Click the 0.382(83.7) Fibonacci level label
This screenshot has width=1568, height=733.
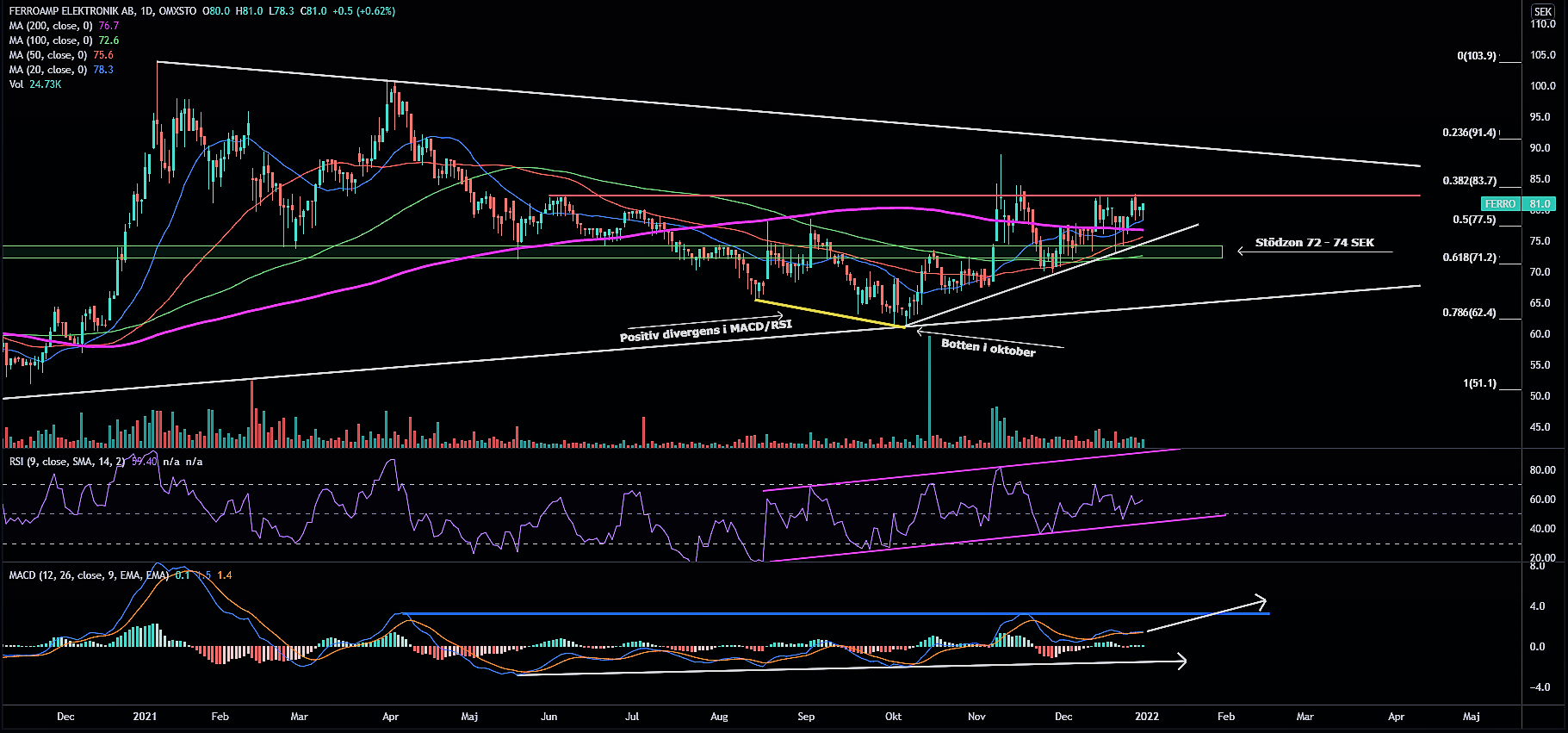(1469, 181)
